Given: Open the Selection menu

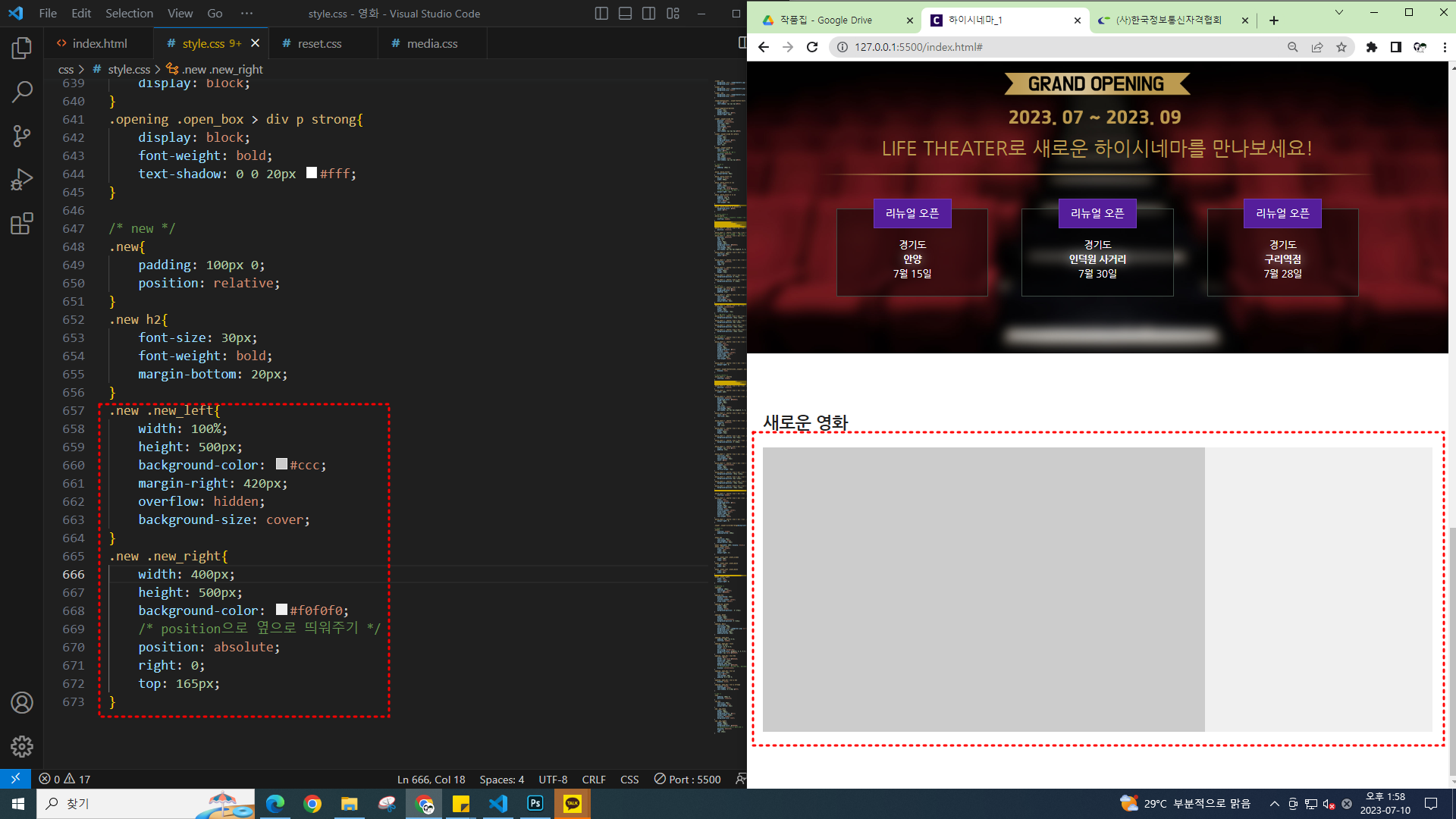Looking at the screenshot, I should coord(129,14).
